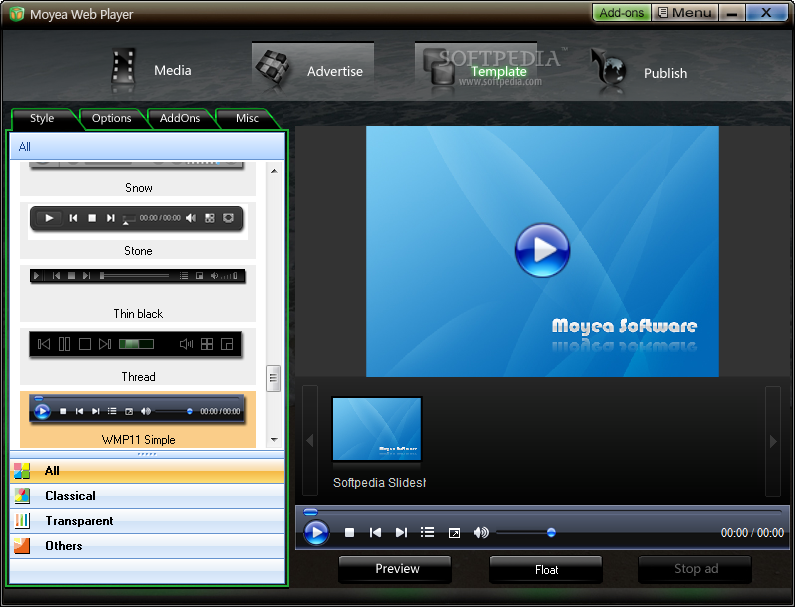
Task: Click play icon in Stone style thumbnail
Action: click(49, 218)
